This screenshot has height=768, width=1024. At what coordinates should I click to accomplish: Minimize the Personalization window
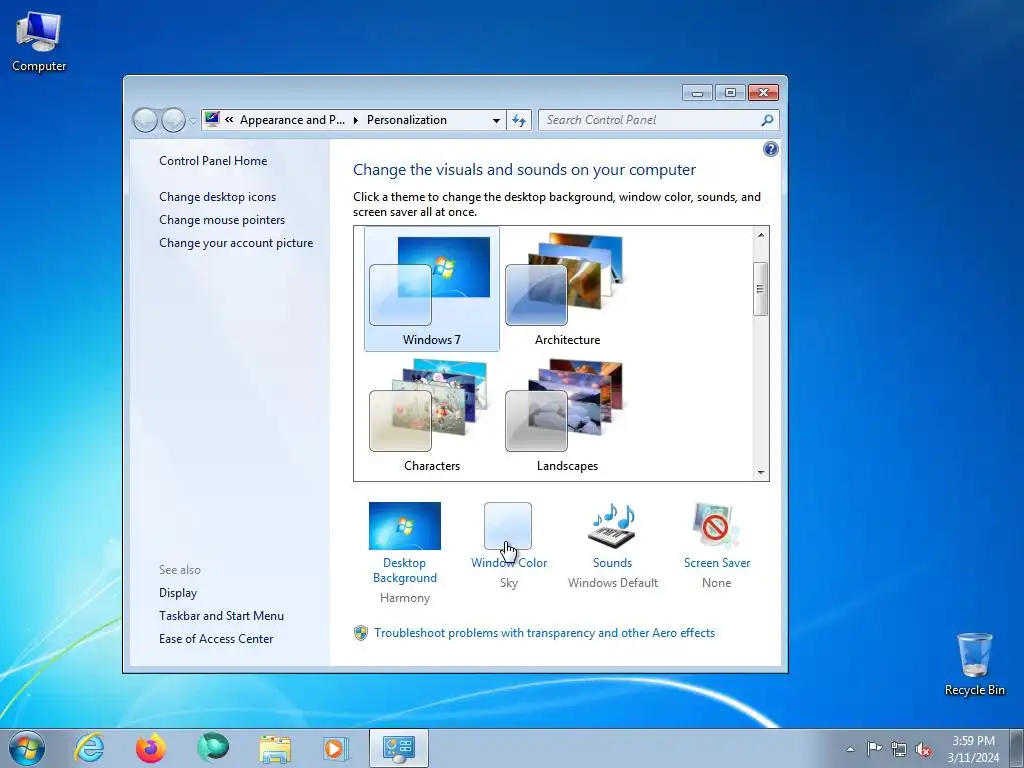(x=697, y=93)
